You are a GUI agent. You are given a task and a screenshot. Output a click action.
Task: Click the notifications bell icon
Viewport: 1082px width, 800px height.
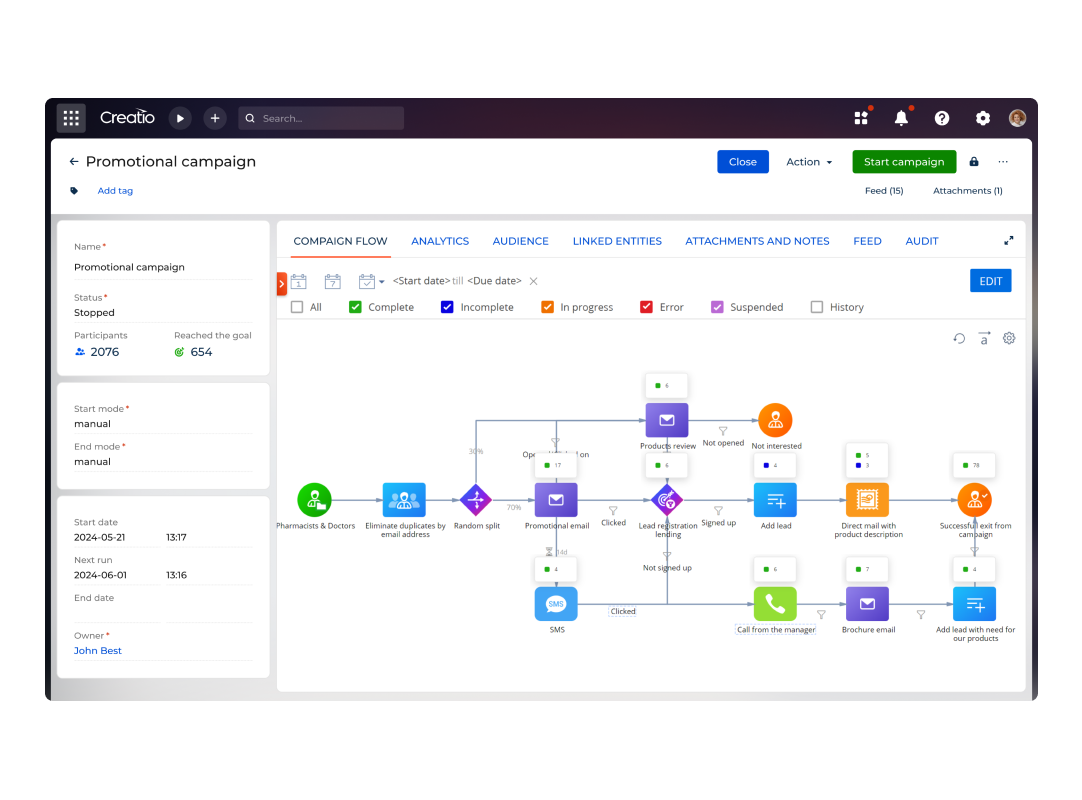tap(901, 118)
